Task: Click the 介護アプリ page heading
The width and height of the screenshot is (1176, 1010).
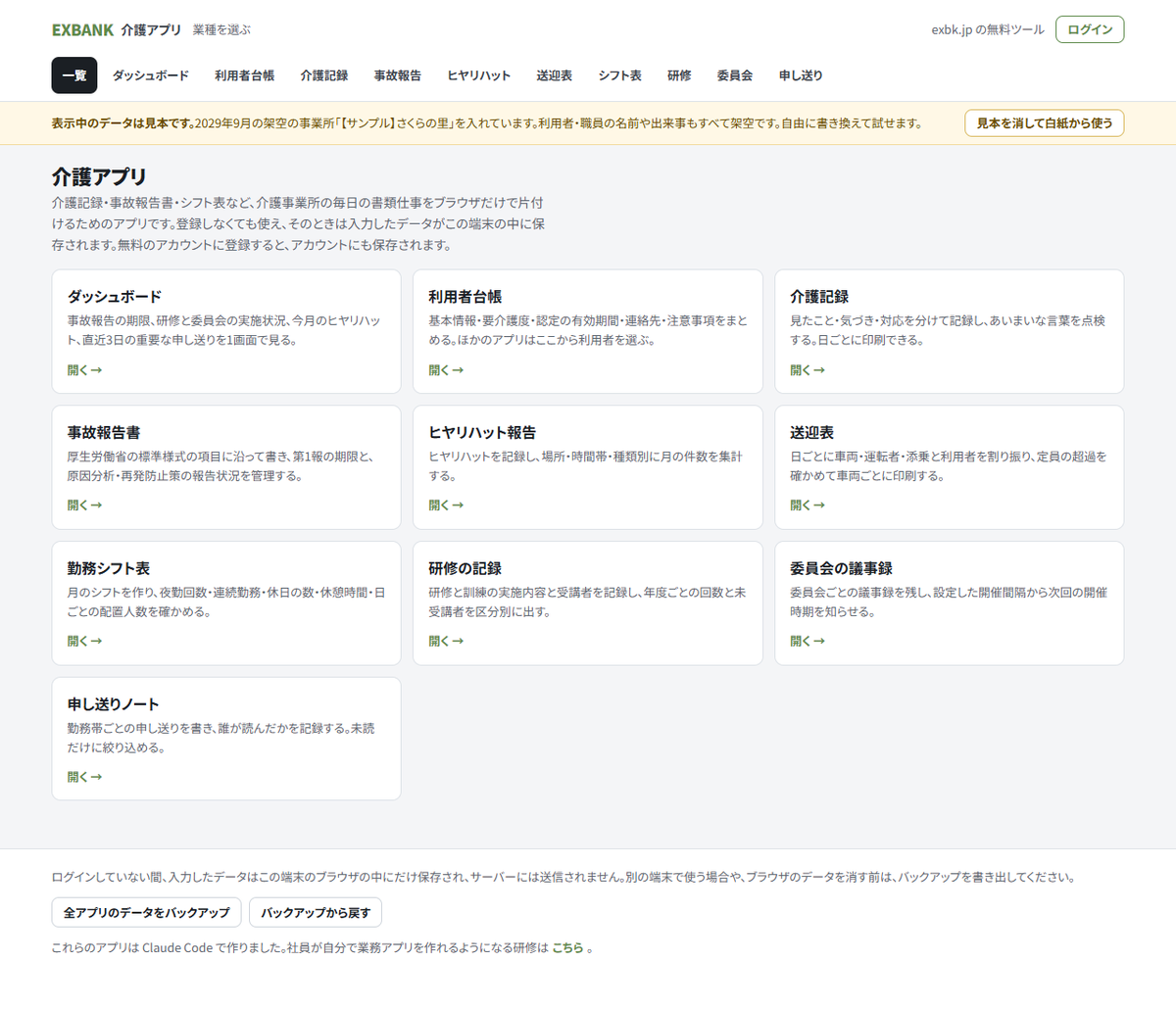Action: (99, 176)
